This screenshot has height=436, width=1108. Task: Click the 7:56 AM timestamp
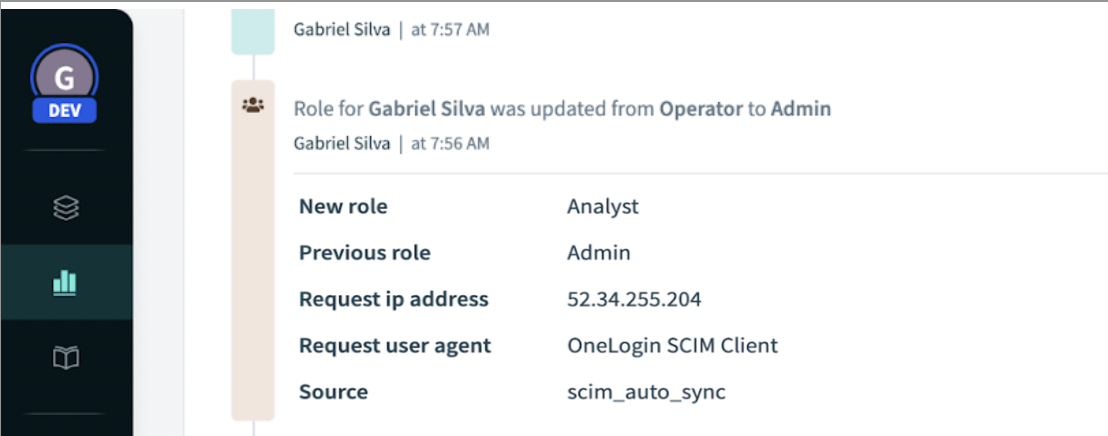tap(450, 144)
